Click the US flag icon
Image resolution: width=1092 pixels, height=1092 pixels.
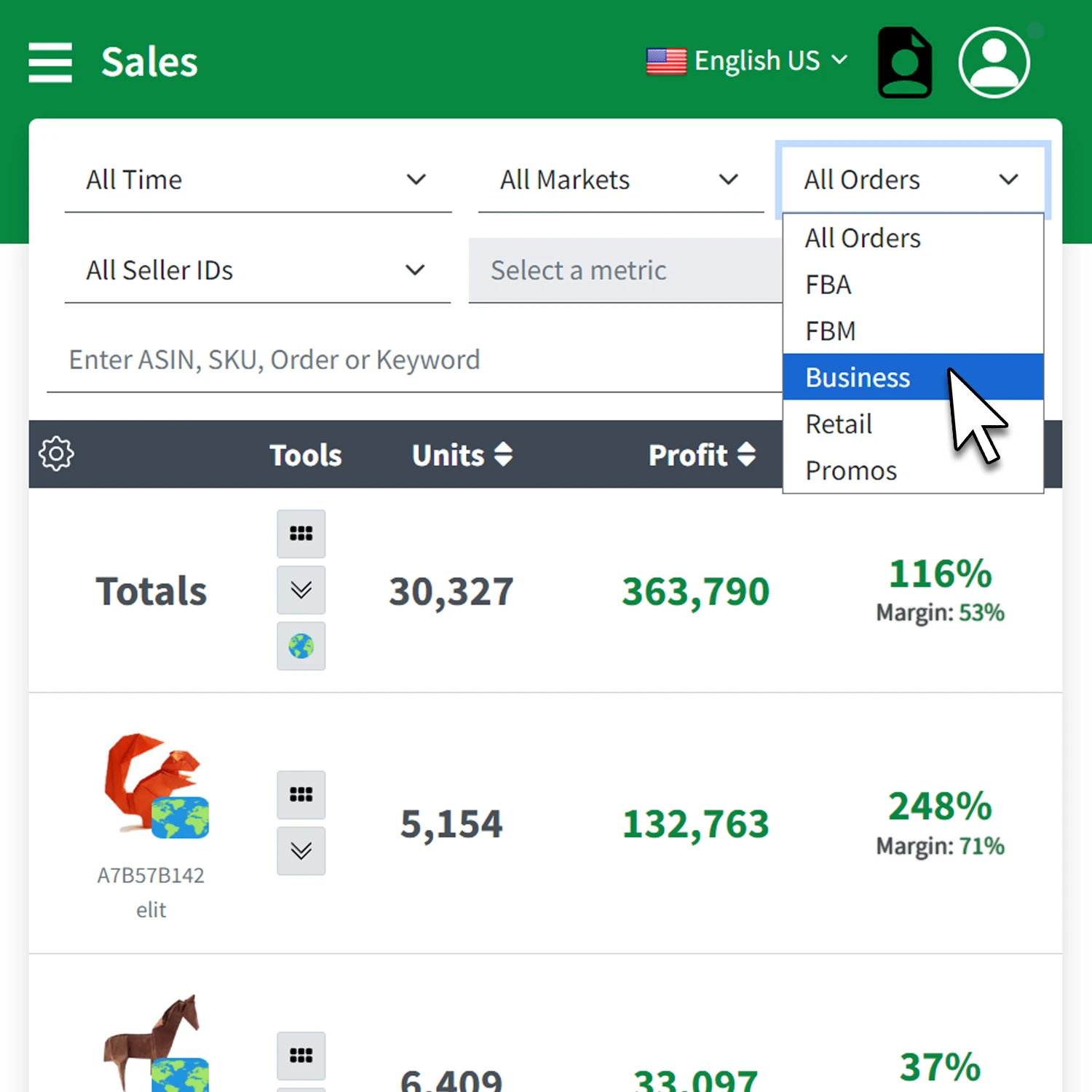coord(666,61)
